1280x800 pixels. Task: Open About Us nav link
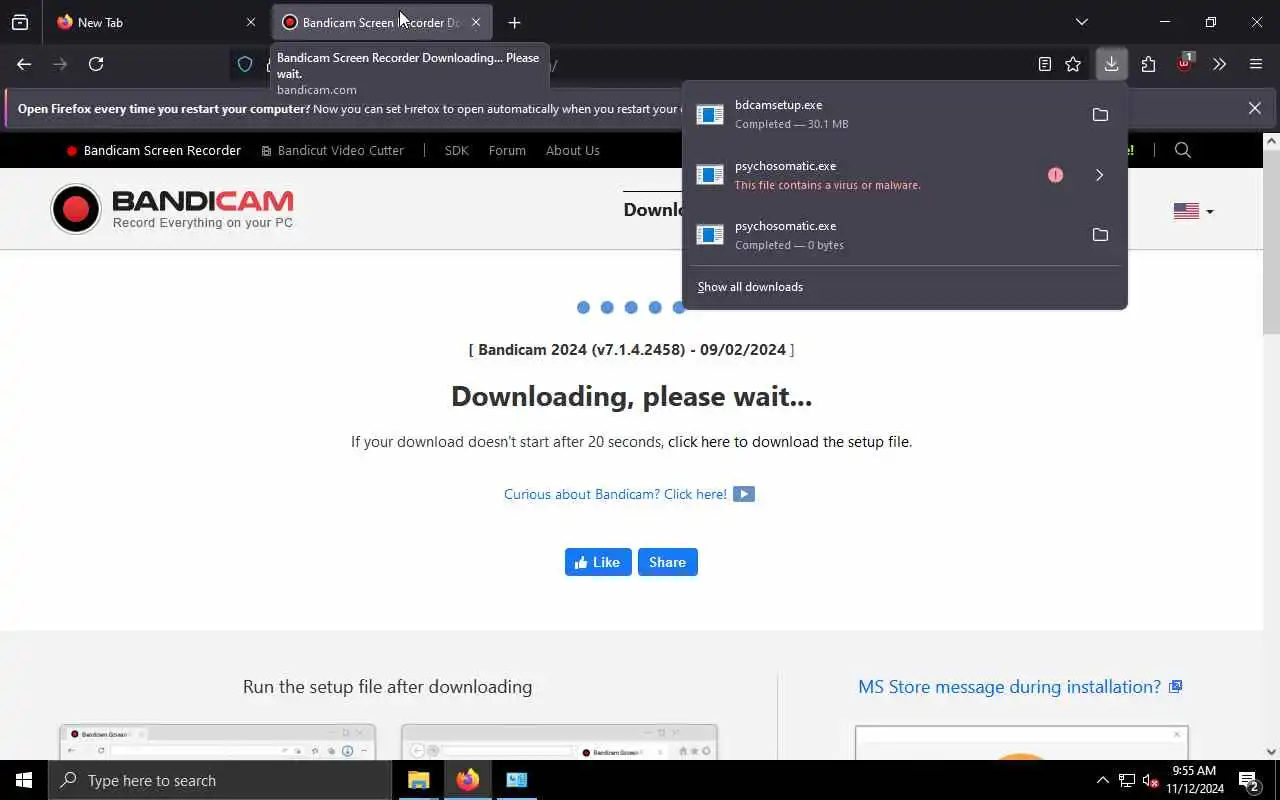[x=572, y=151]
